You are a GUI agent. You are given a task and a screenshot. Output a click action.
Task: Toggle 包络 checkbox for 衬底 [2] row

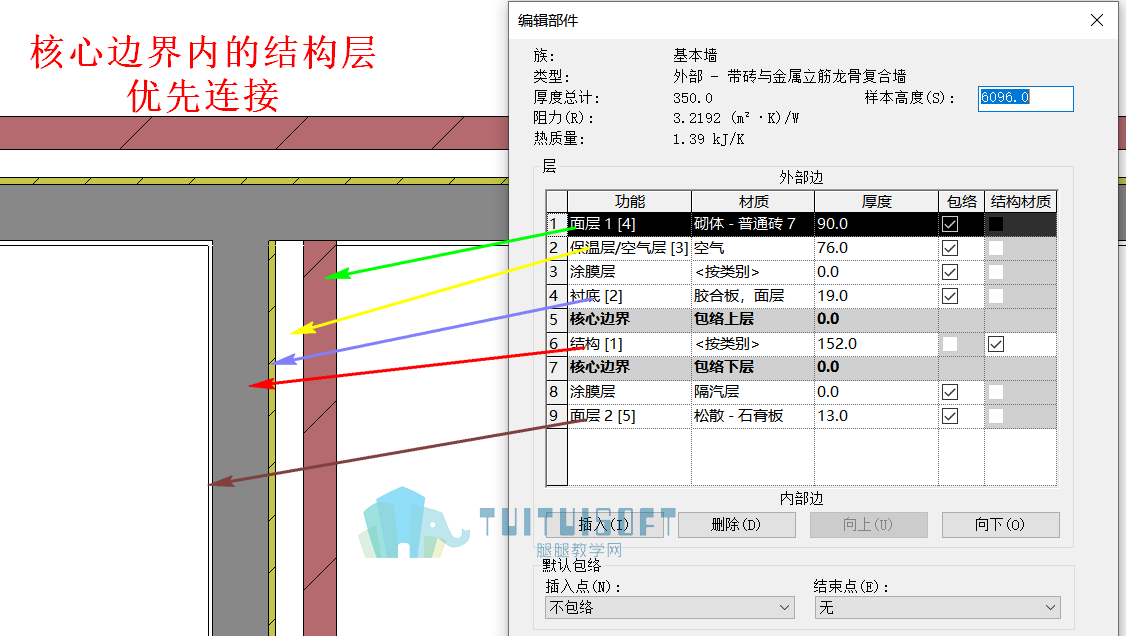950,296
